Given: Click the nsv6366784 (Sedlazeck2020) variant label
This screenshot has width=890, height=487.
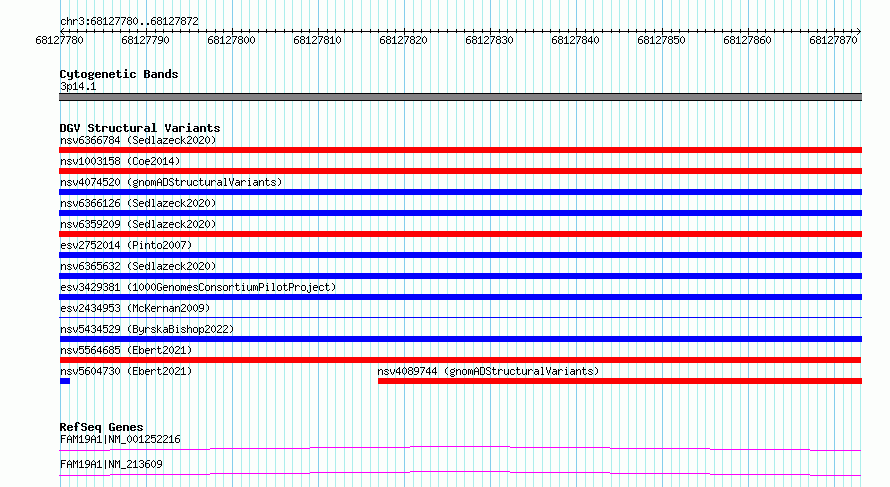Looking at the screenshot, I should click(138, 140).
